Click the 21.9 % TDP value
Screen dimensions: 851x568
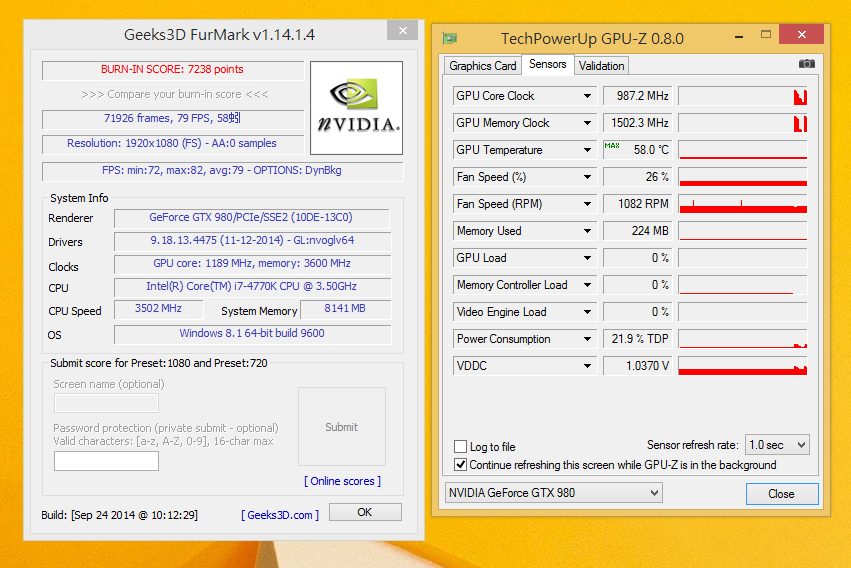[x=638, y=339]
